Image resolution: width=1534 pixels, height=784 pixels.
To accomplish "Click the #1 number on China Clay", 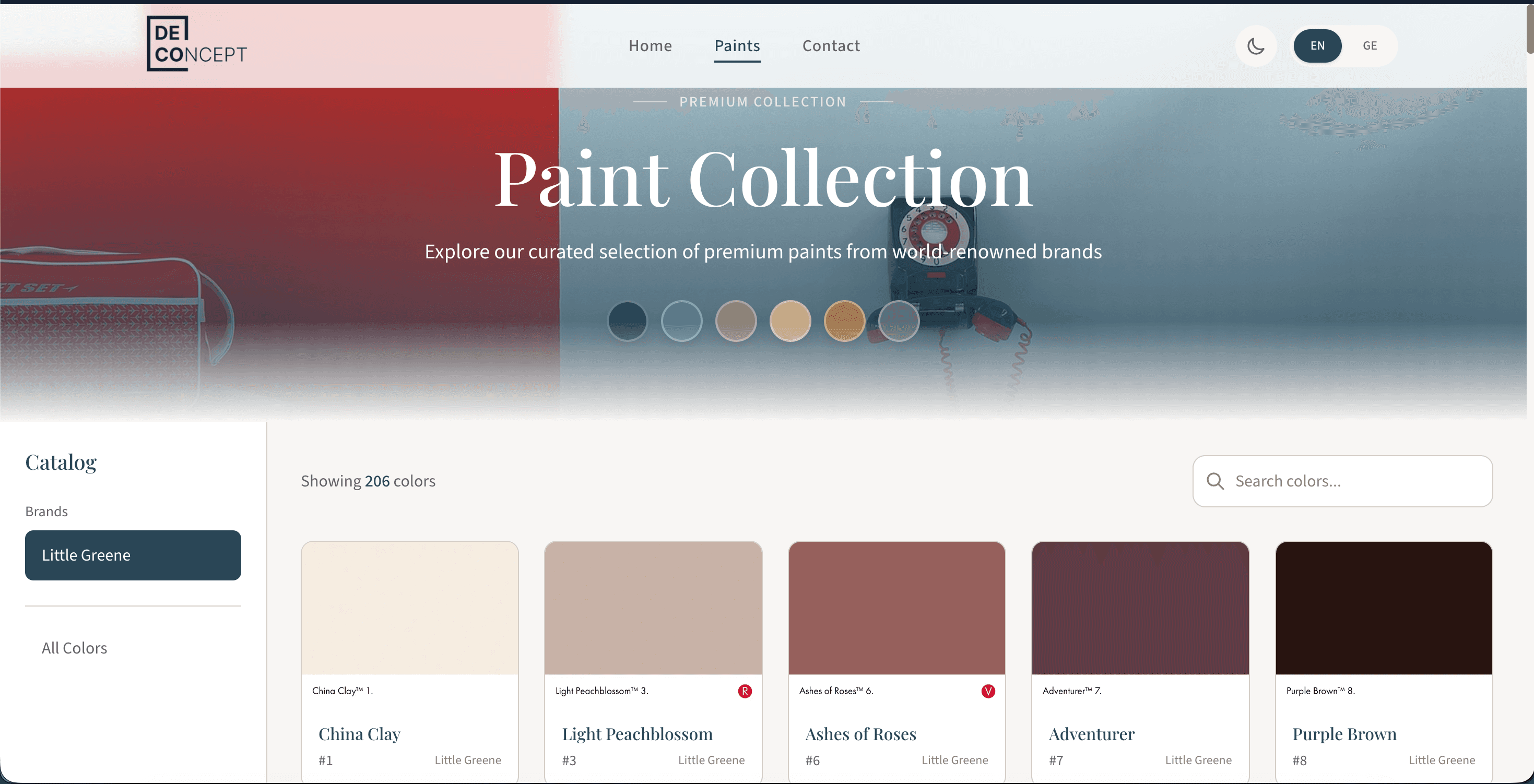I will (x=325, y=760).
